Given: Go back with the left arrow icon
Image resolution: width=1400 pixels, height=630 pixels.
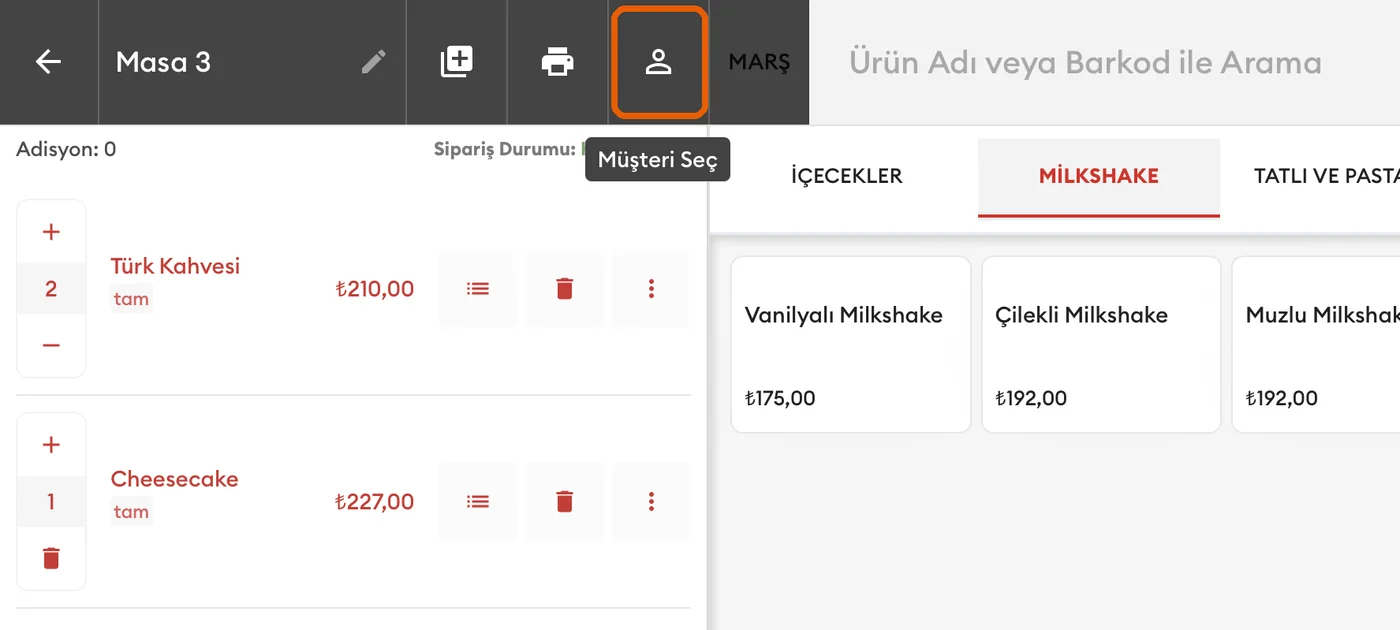Looking at the screenshot, I should pos(48,62).
